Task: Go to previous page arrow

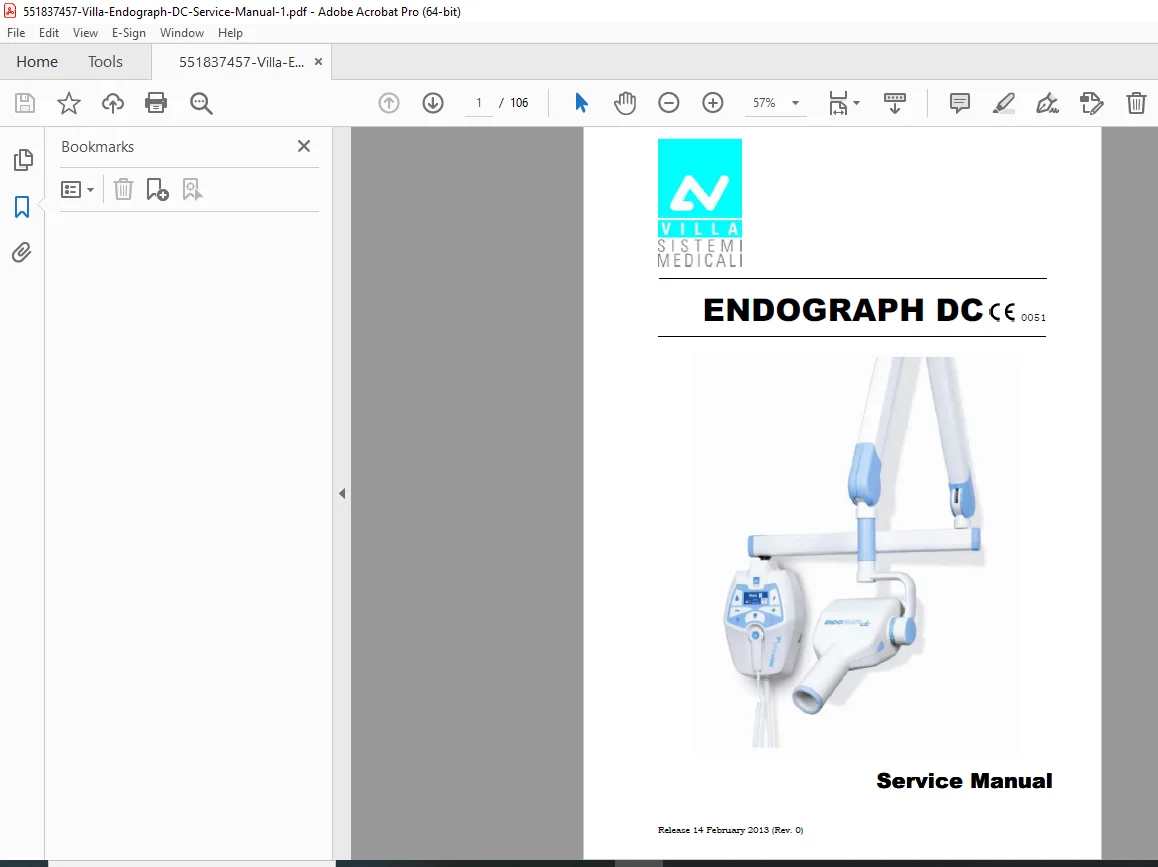Action: pyautogui.click(x=389, y=103)
